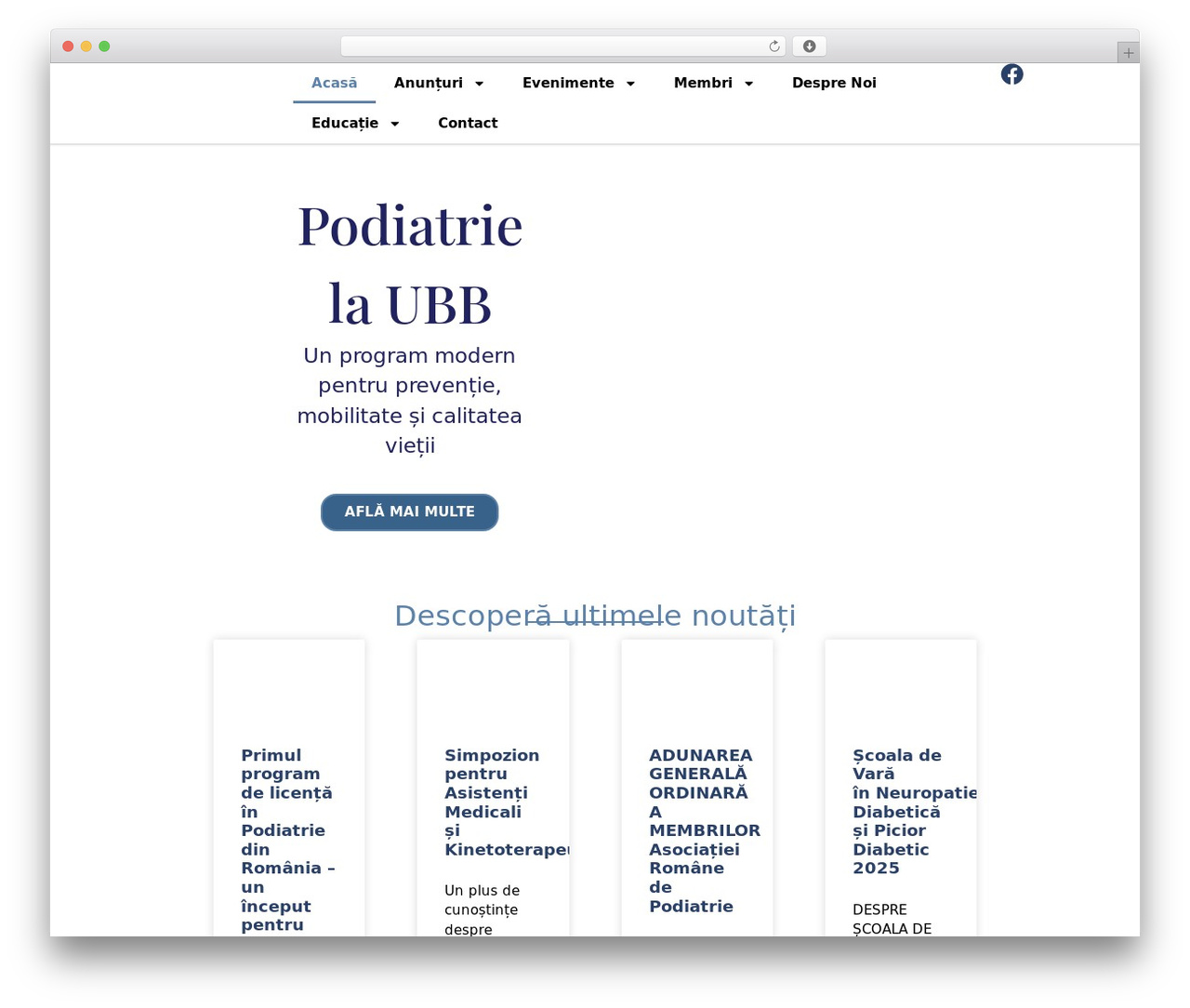Image resolution: width=1190 pixels, height=1008 pixels.
Task: Click the 'Un plus de cunoștințe despre' excerpt
Action: tap(482, 909)
